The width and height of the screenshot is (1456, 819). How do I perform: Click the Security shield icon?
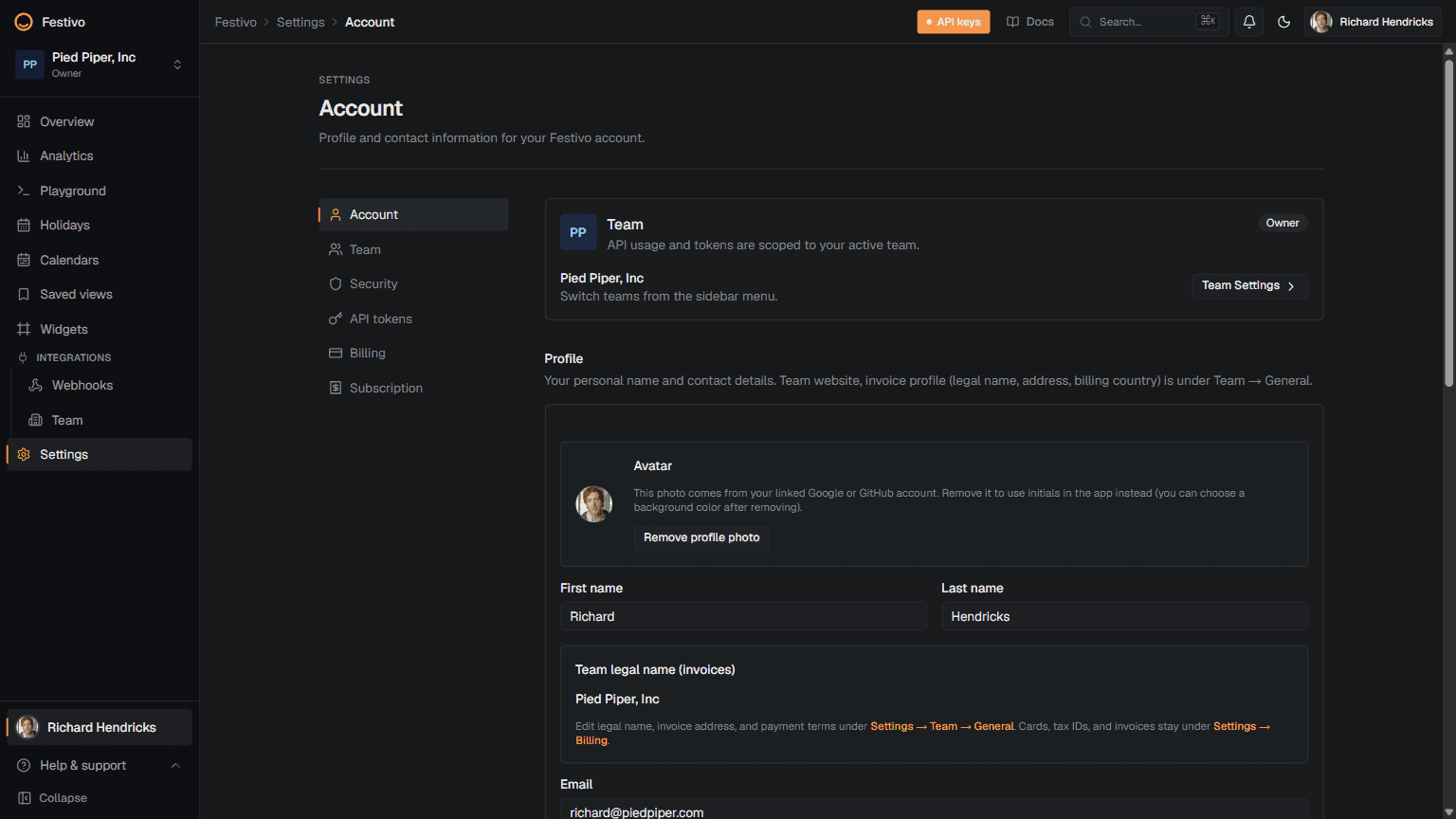coord(336,284)
